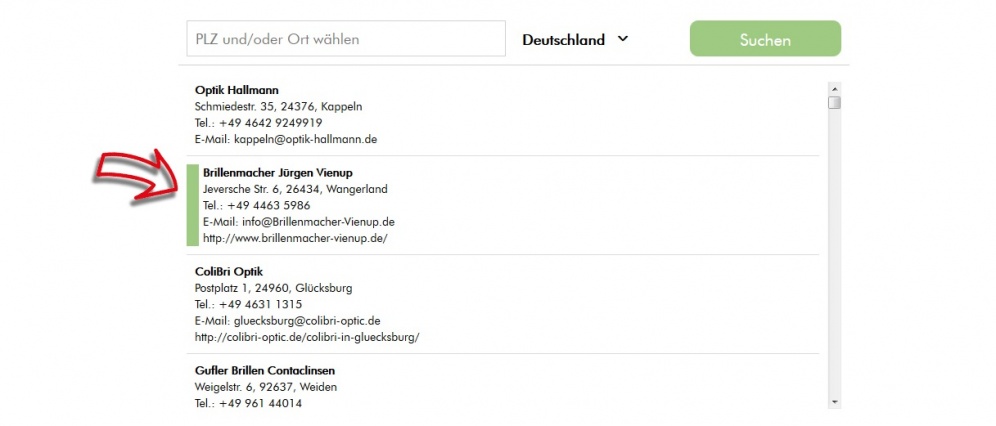Click the green Suchen button
The width and height of the screenshot is (996, 426).
point(765,39)
